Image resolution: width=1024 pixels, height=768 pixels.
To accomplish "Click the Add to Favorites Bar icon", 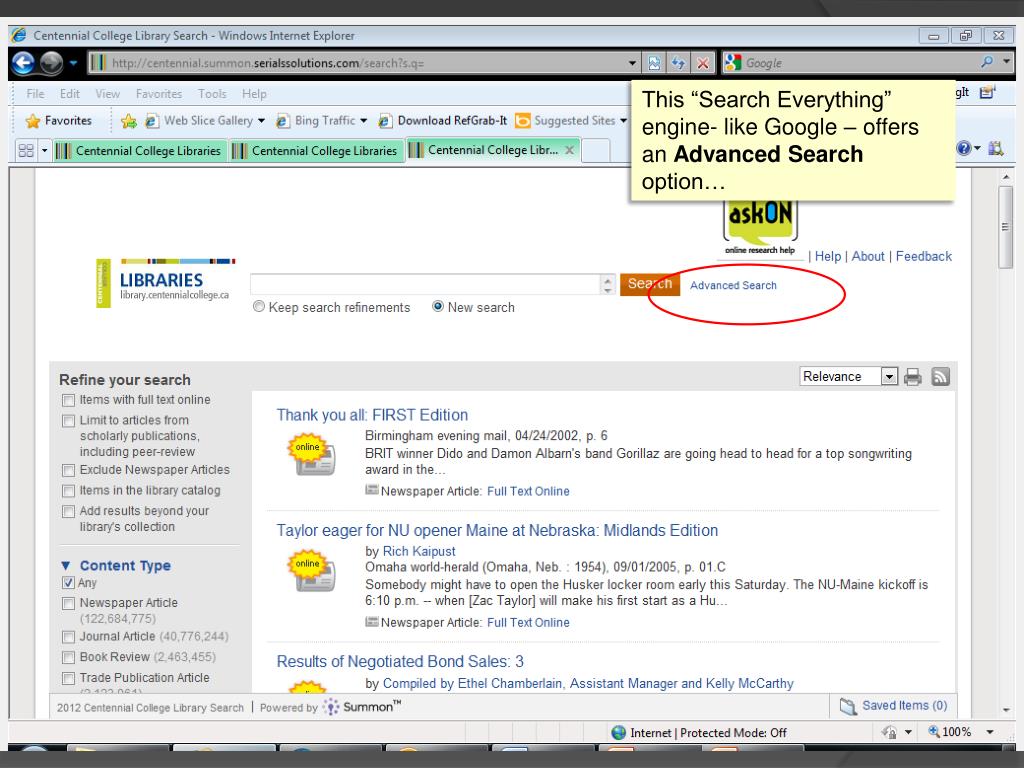I will point(129,121).
